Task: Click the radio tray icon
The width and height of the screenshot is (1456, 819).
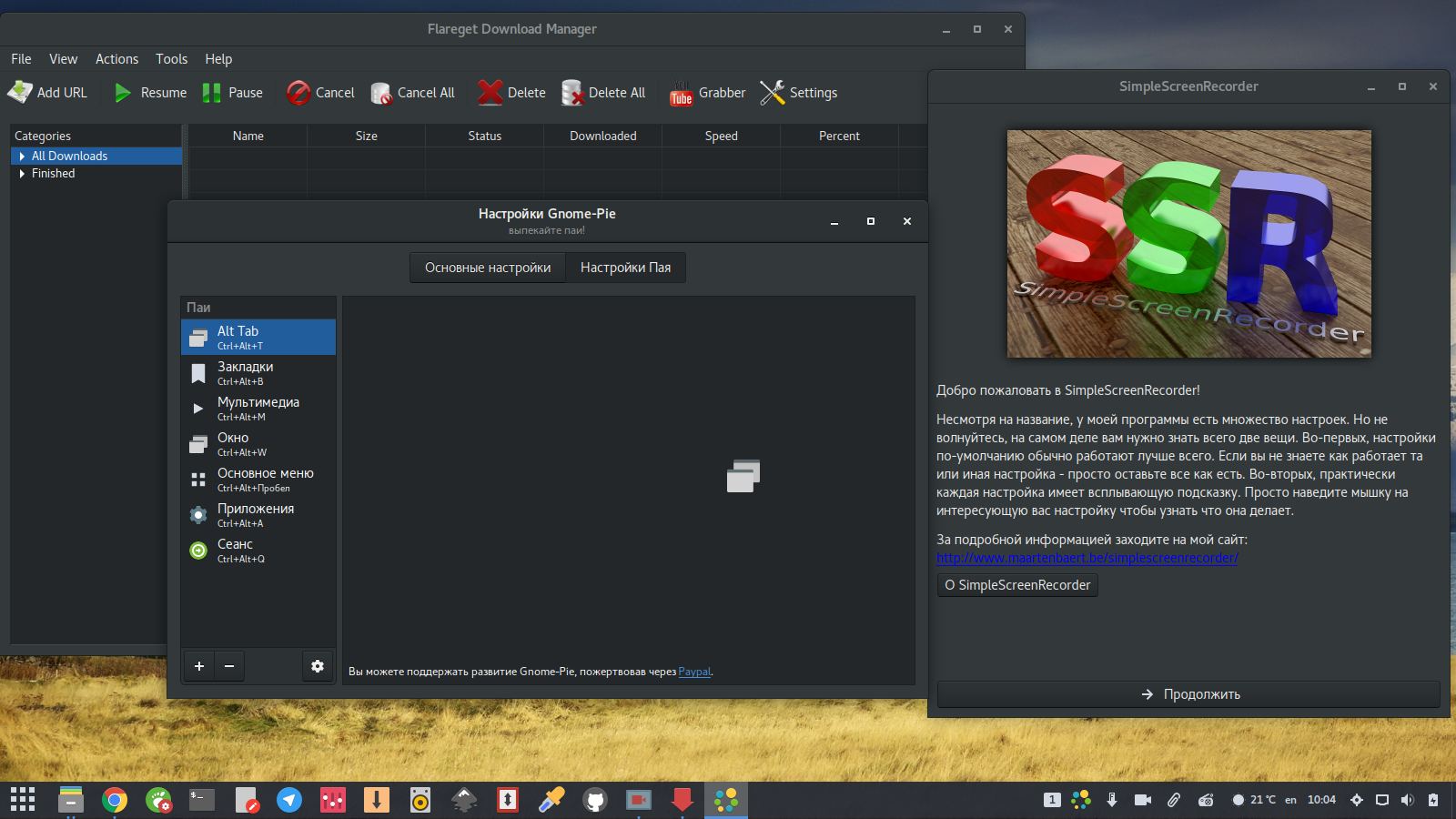Action: click(1206, 800)
